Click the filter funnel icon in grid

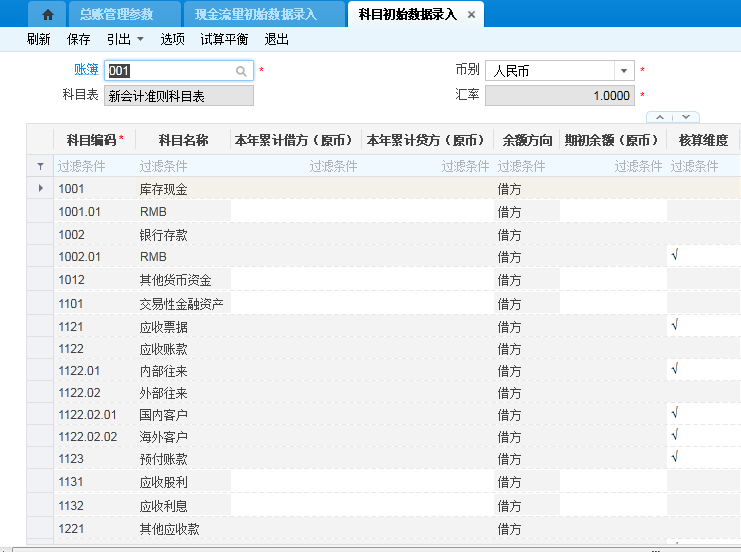pyautogui.click(x=40, y=166)
